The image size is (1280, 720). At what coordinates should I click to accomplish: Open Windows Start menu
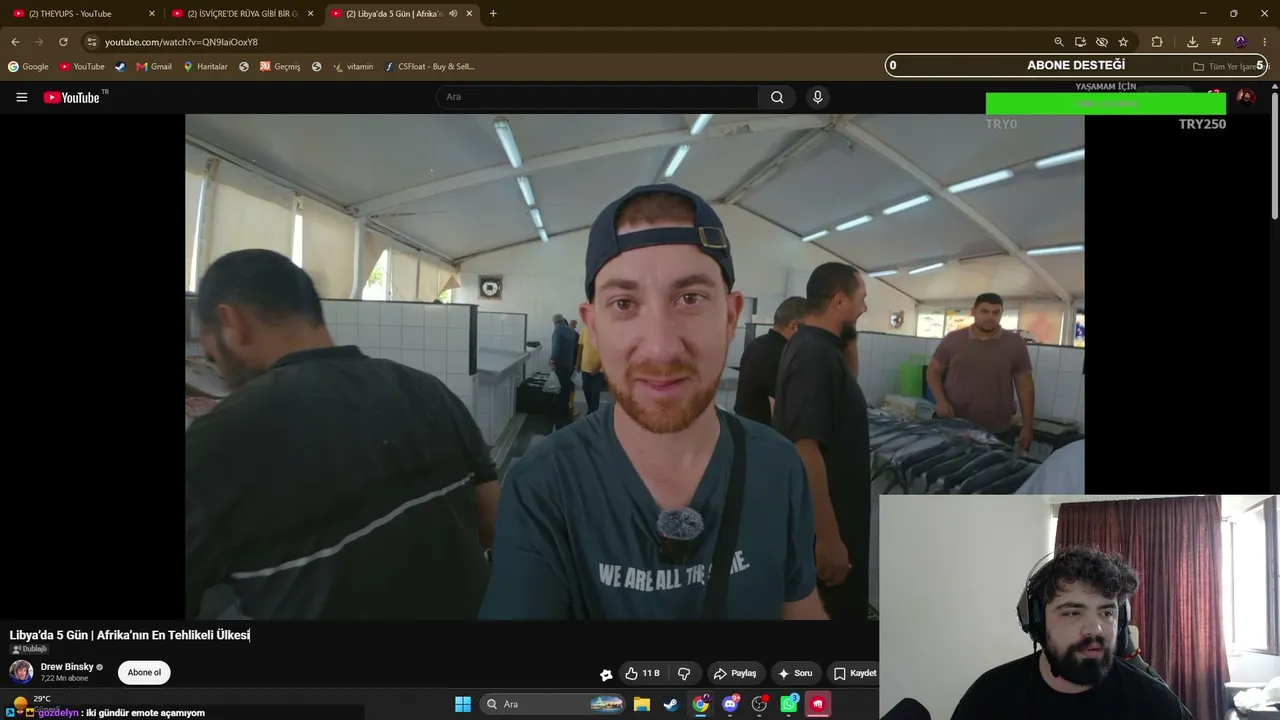pos(463,704)
